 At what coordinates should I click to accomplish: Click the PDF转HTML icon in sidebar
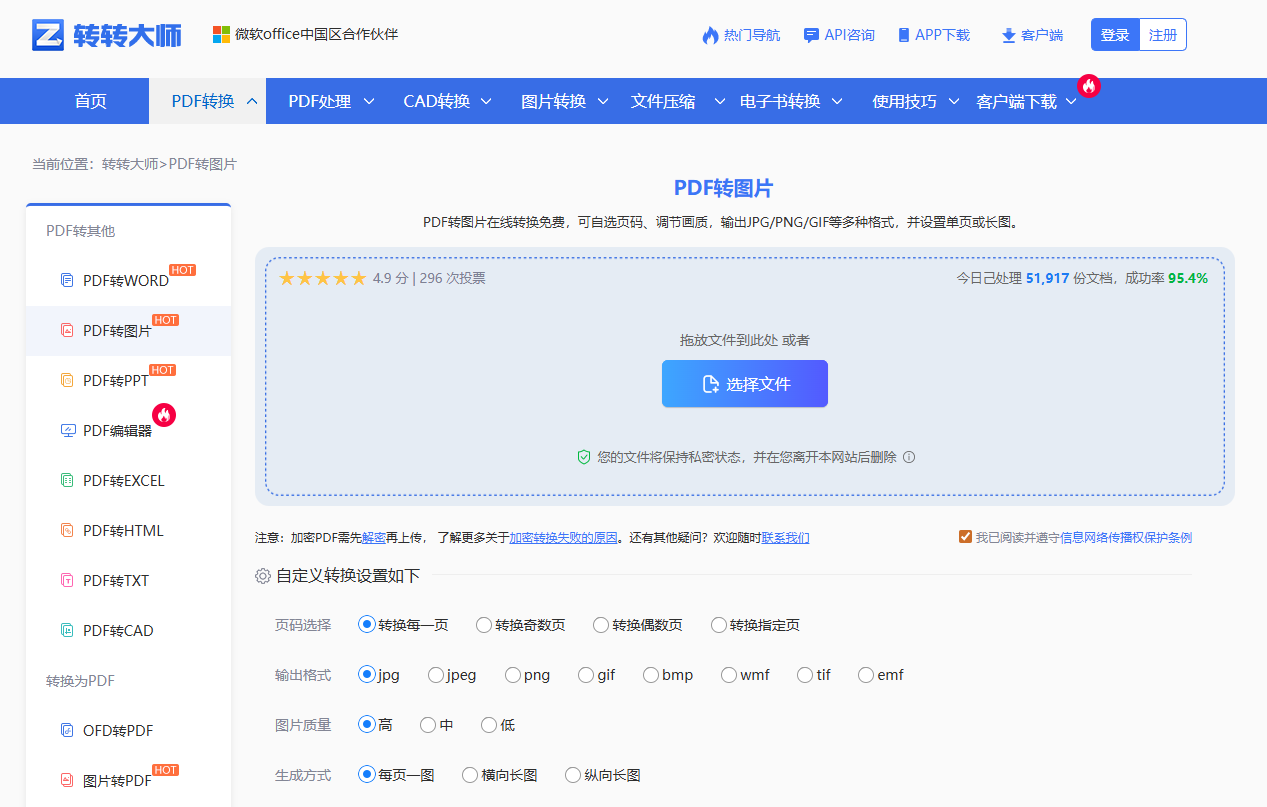pyautogui.click(x=68, y=530)
